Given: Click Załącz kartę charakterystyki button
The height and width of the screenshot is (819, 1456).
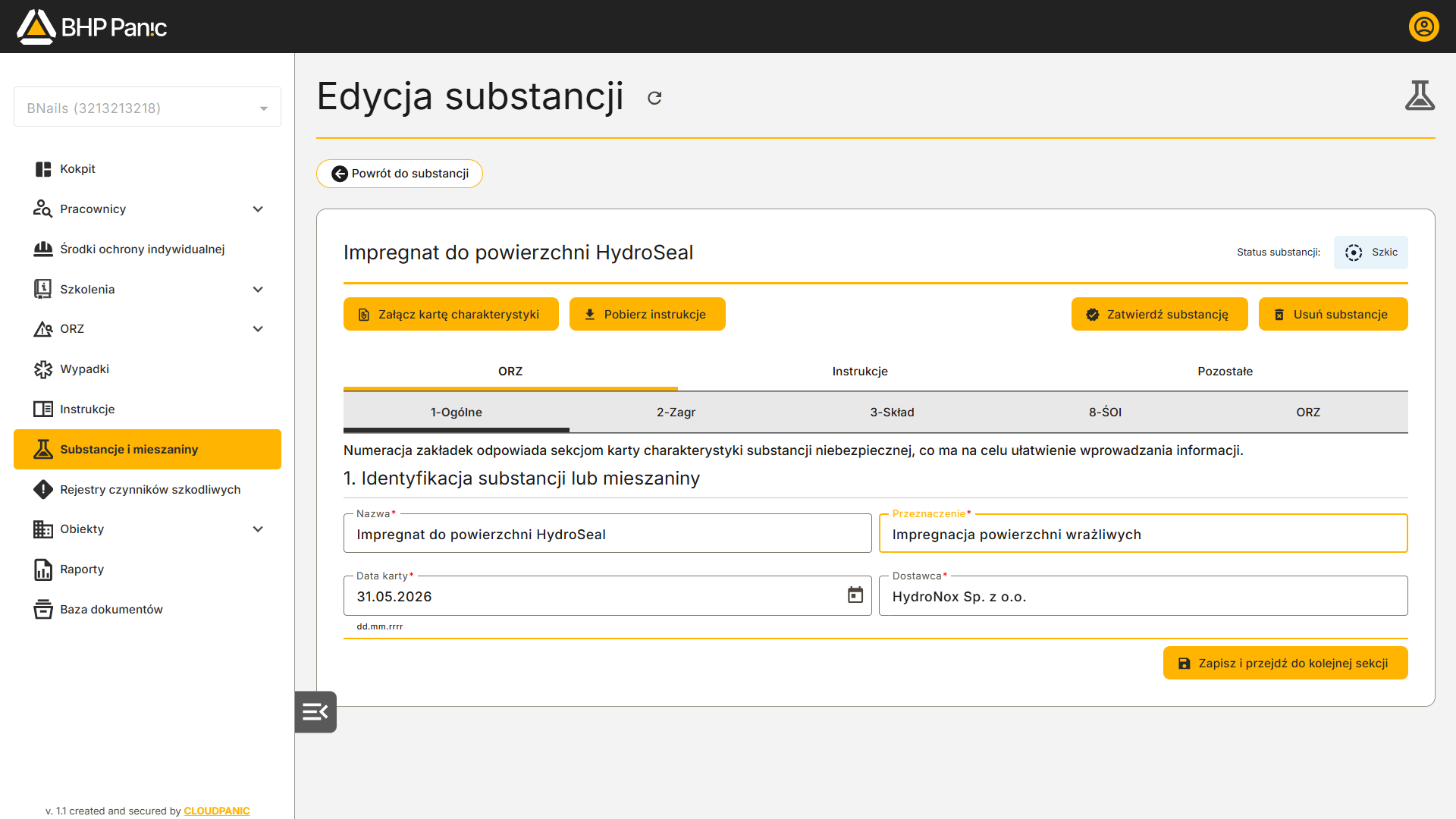Looking at the screenshot, I should pyautogui.click(x=451, y=314).
